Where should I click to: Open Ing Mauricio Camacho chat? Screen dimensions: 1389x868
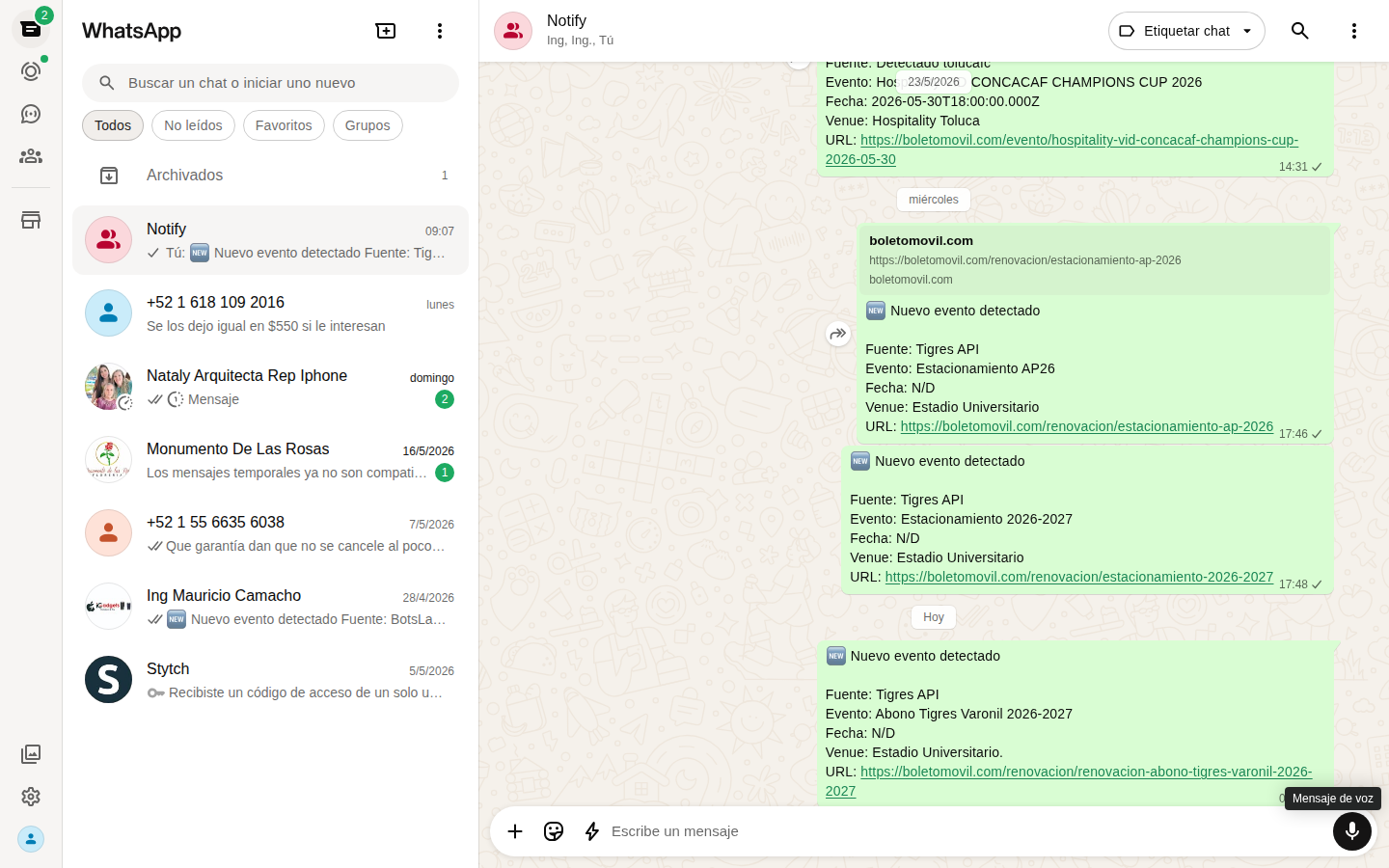270,607
